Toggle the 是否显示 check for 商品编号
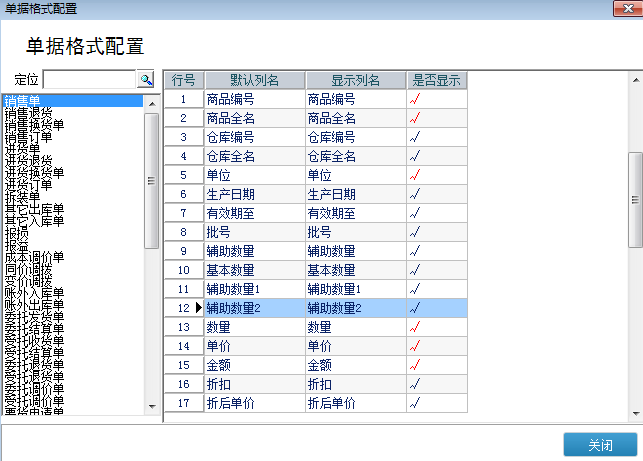643x461 pixels. pyautogui.click(x=414, y=99)
